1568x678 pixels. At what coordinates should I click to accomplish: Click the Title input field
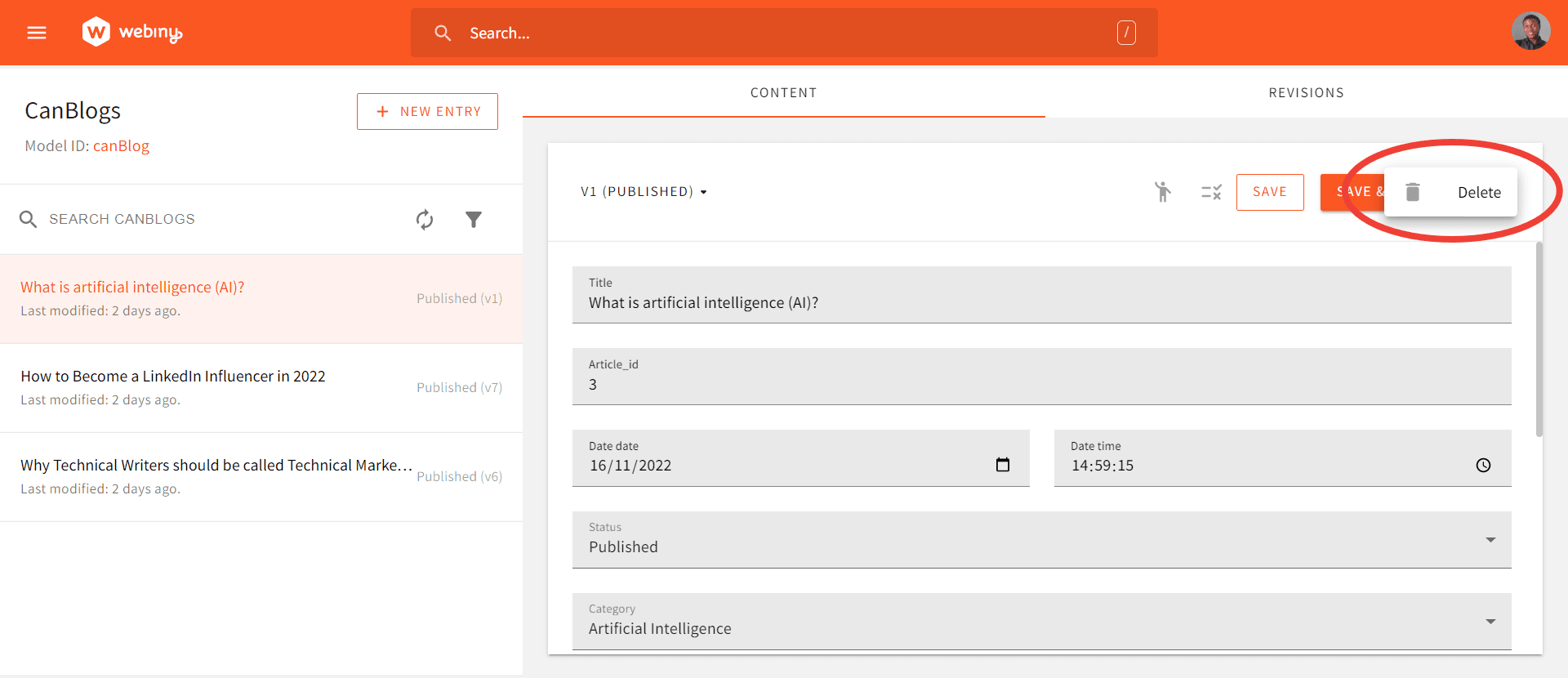click(x=1041, y=302)
